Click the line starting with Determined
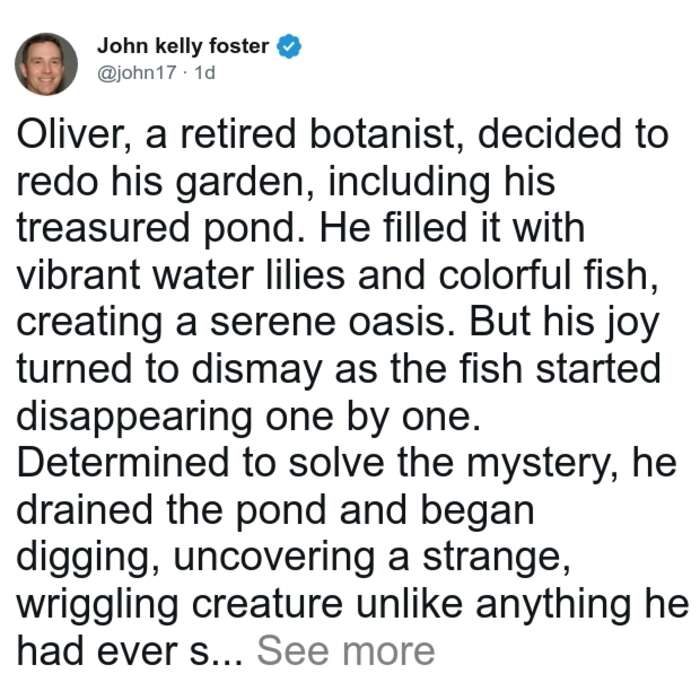 (x=346, y=463)
